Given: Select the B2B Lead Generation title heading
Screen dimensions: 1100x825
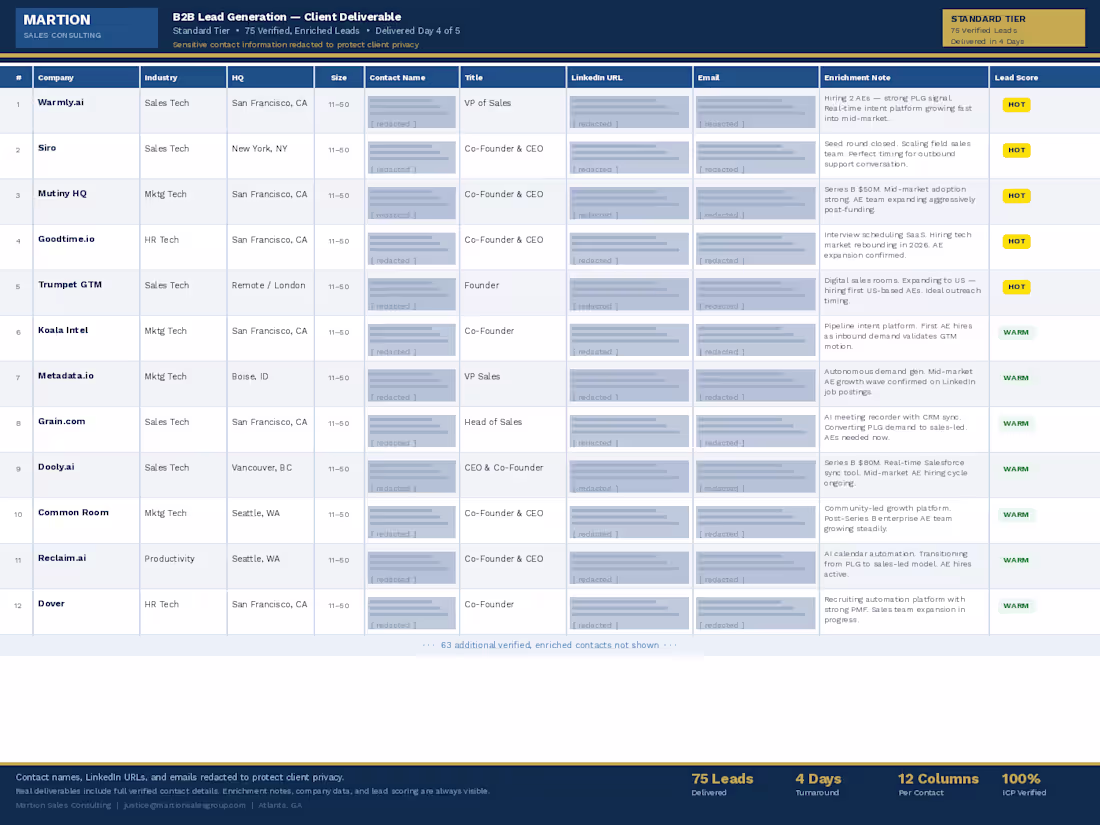Looking at the screenshot, I should tap(287, 17).
